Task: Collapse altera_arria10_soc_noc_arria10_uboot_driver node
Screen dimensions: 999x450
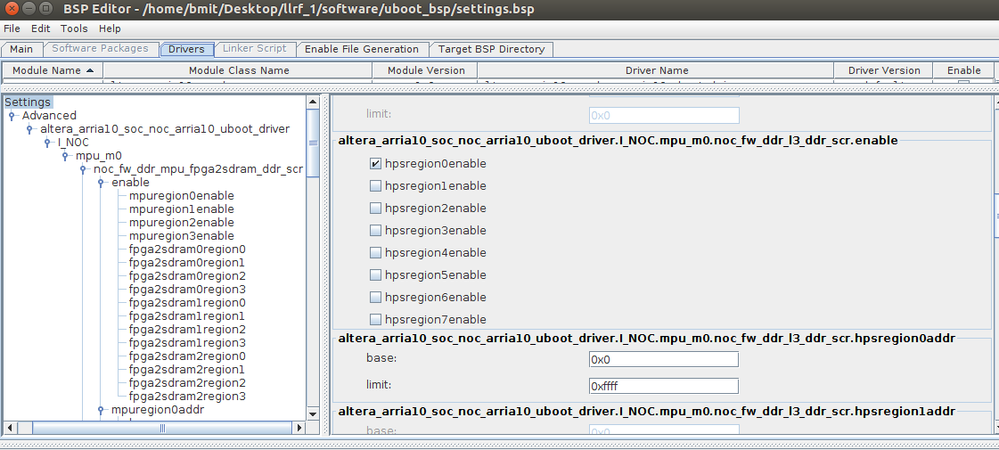Action: coord(29,129)
